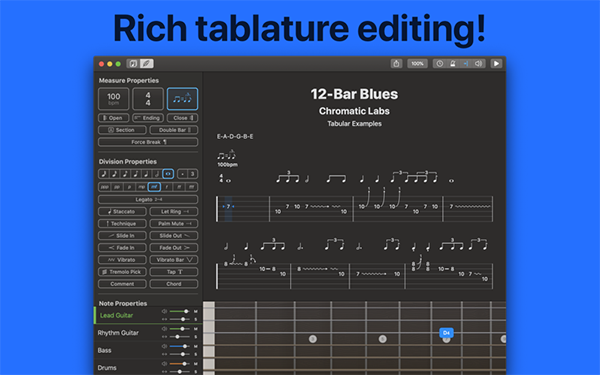
Task: Select the second note duration icon
Action: 114,174
